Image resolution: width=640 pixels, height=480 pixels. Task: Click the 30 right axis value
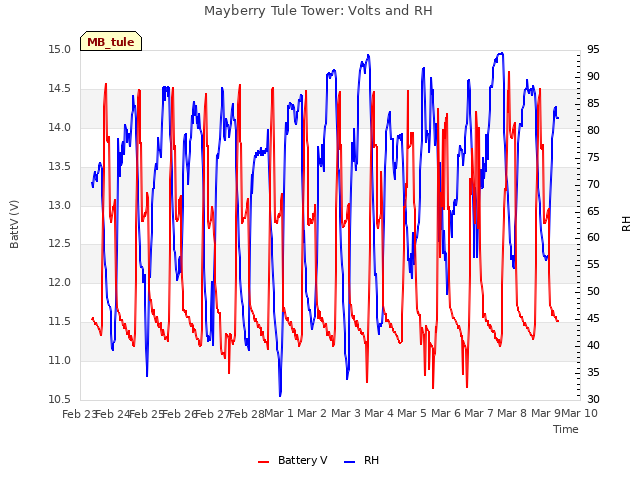[593, 399]
